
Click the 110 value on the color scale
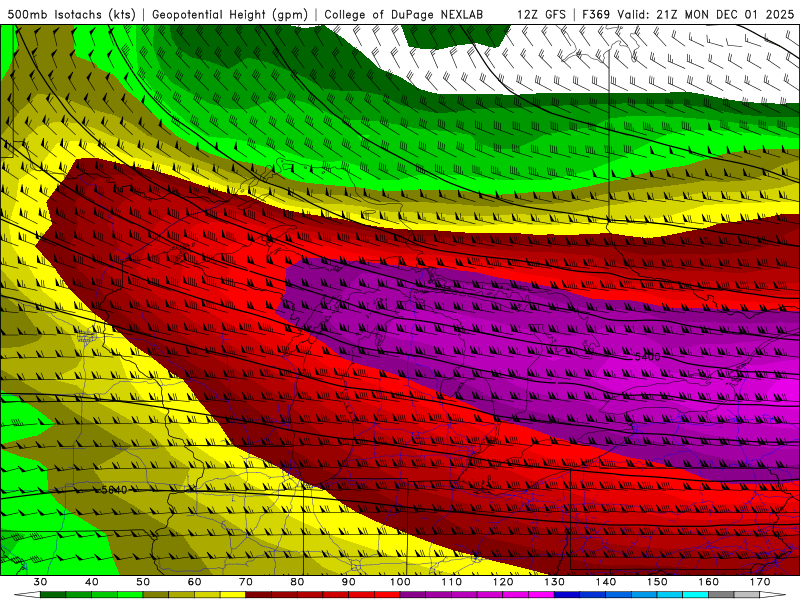pos(452,582)
